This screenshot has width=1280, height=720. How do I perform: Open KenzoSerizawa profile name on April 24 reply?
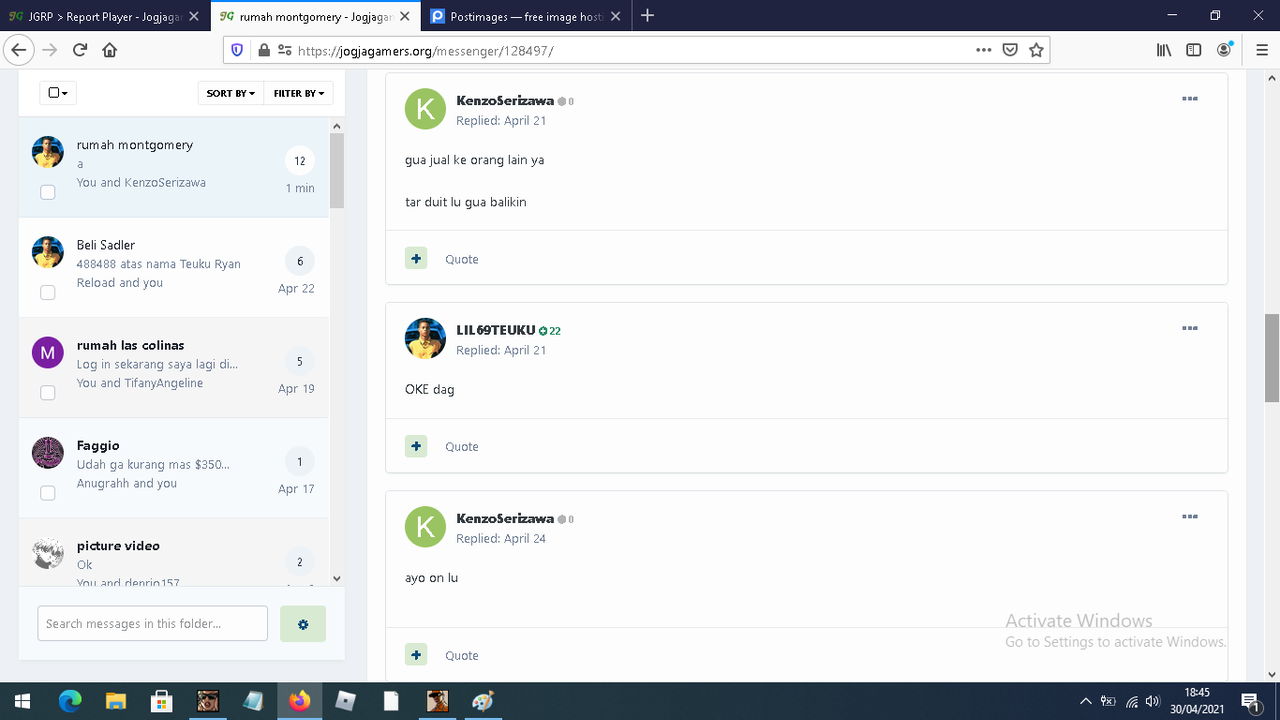coord(505,519)
